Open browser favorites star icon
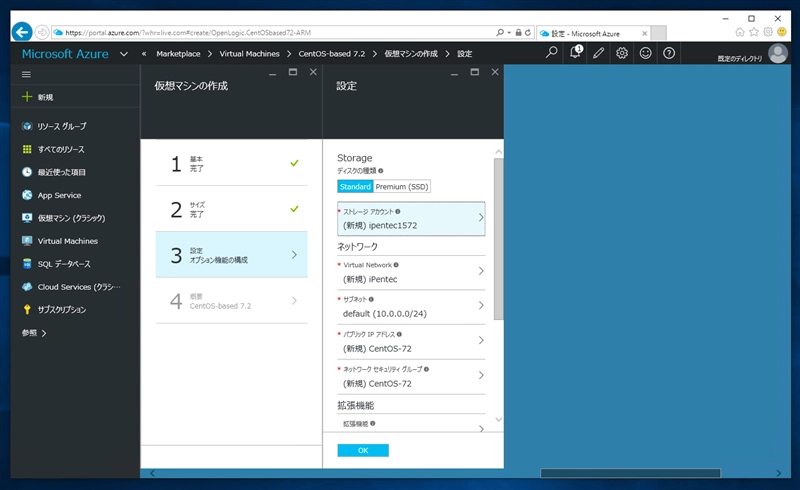Screen dimensions: 800x490 754,32
